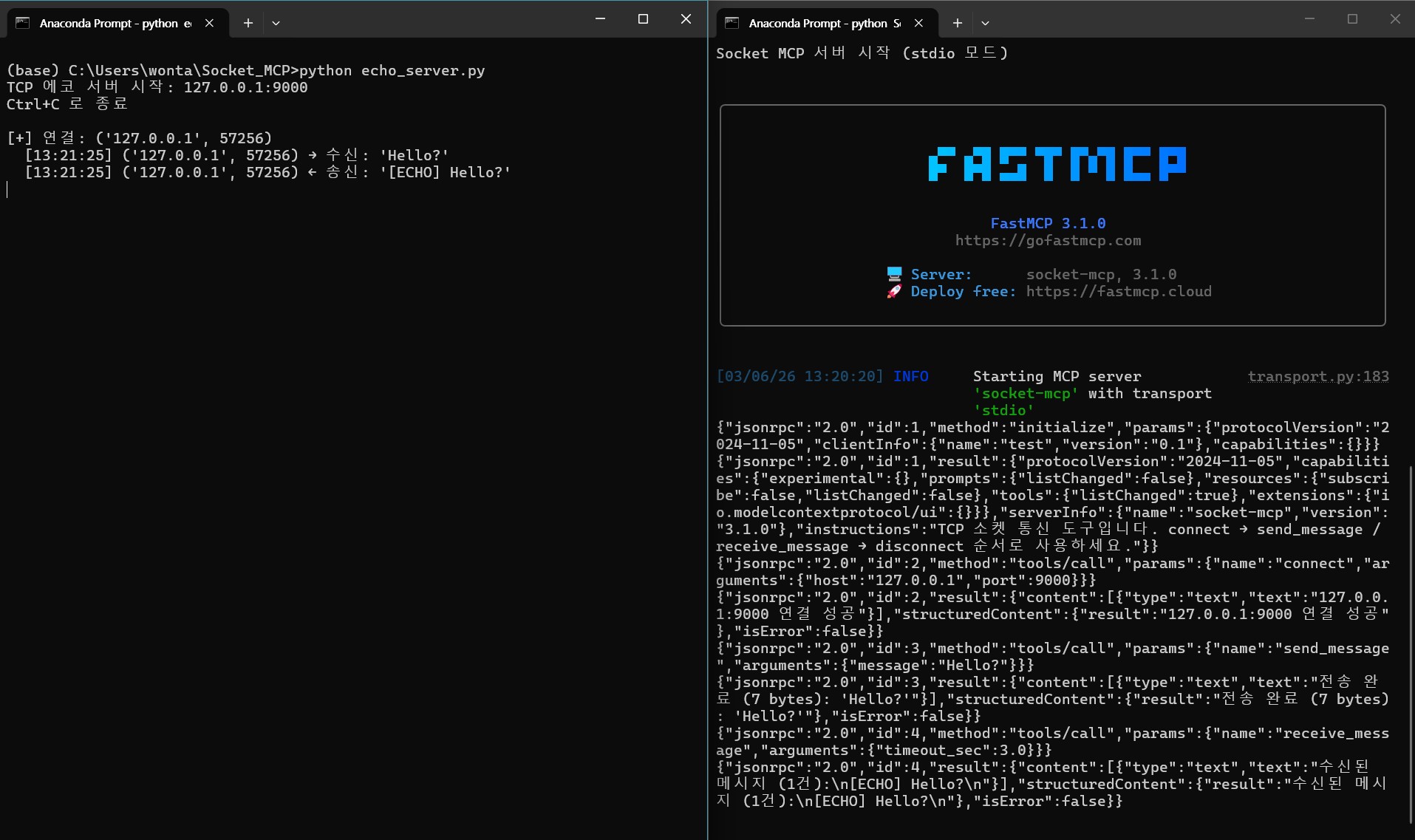Select the right window's Anaconda Prompt tab
This screenshot has height=840, width=1415.
pos(827,23)
